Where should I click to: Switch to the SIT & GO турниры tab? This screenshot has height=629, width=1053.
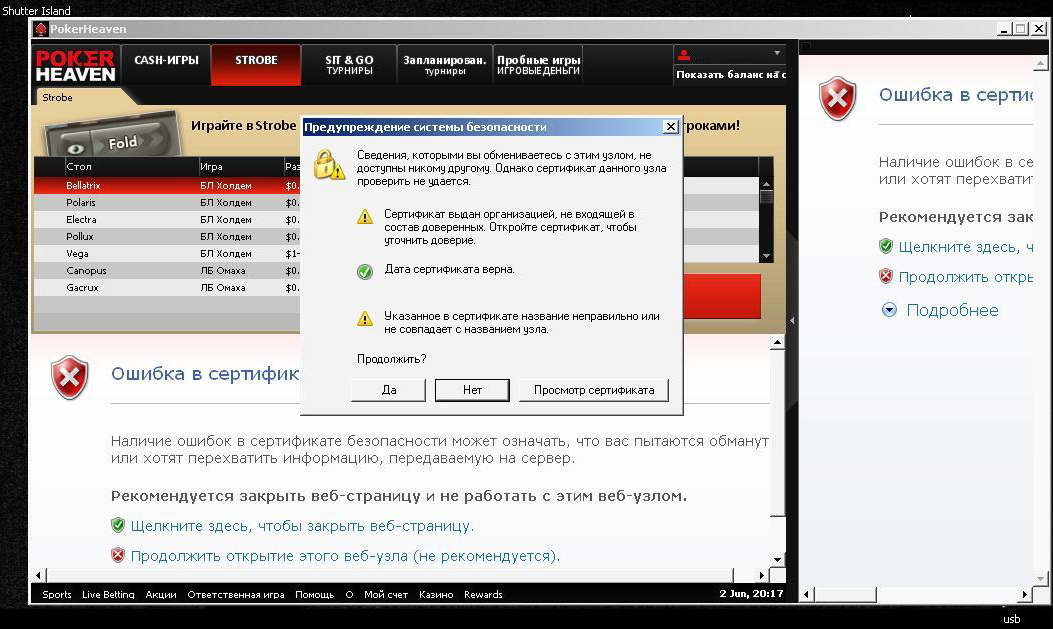coord(349,64)
